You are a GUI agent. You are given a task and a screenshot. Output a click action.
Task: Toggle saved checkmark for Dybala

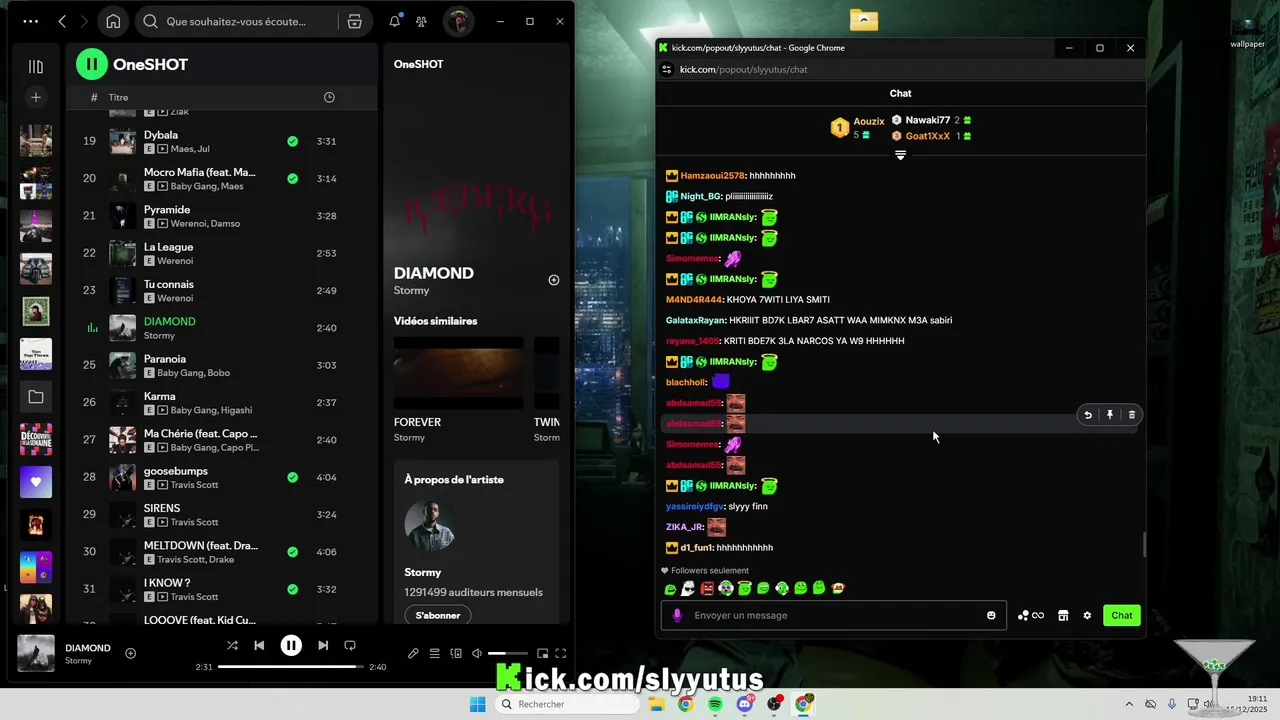(x=292, y=141)
